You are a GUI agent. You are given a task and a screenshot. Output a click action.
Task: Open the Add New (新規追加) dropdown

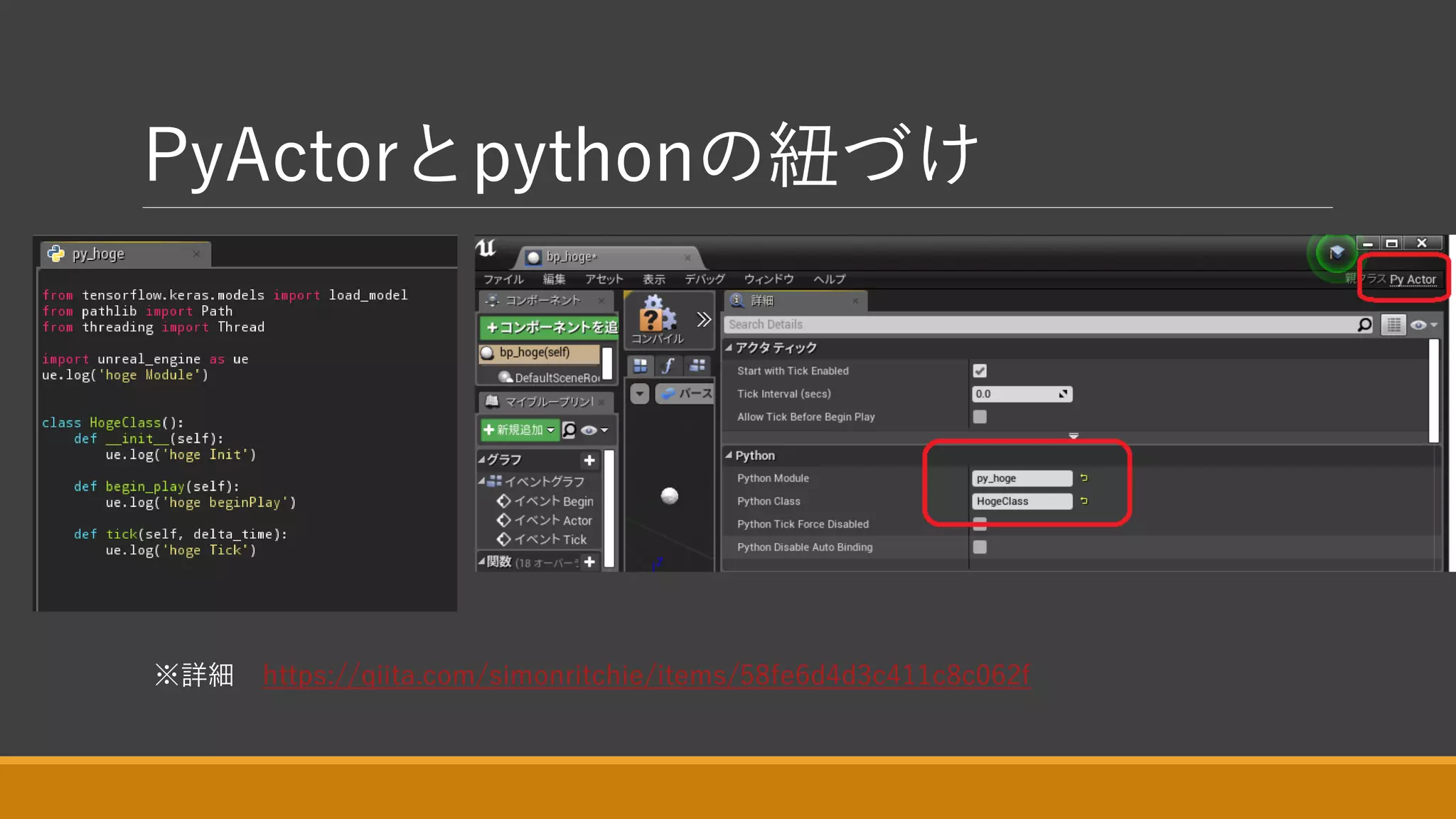click(520, 430)
